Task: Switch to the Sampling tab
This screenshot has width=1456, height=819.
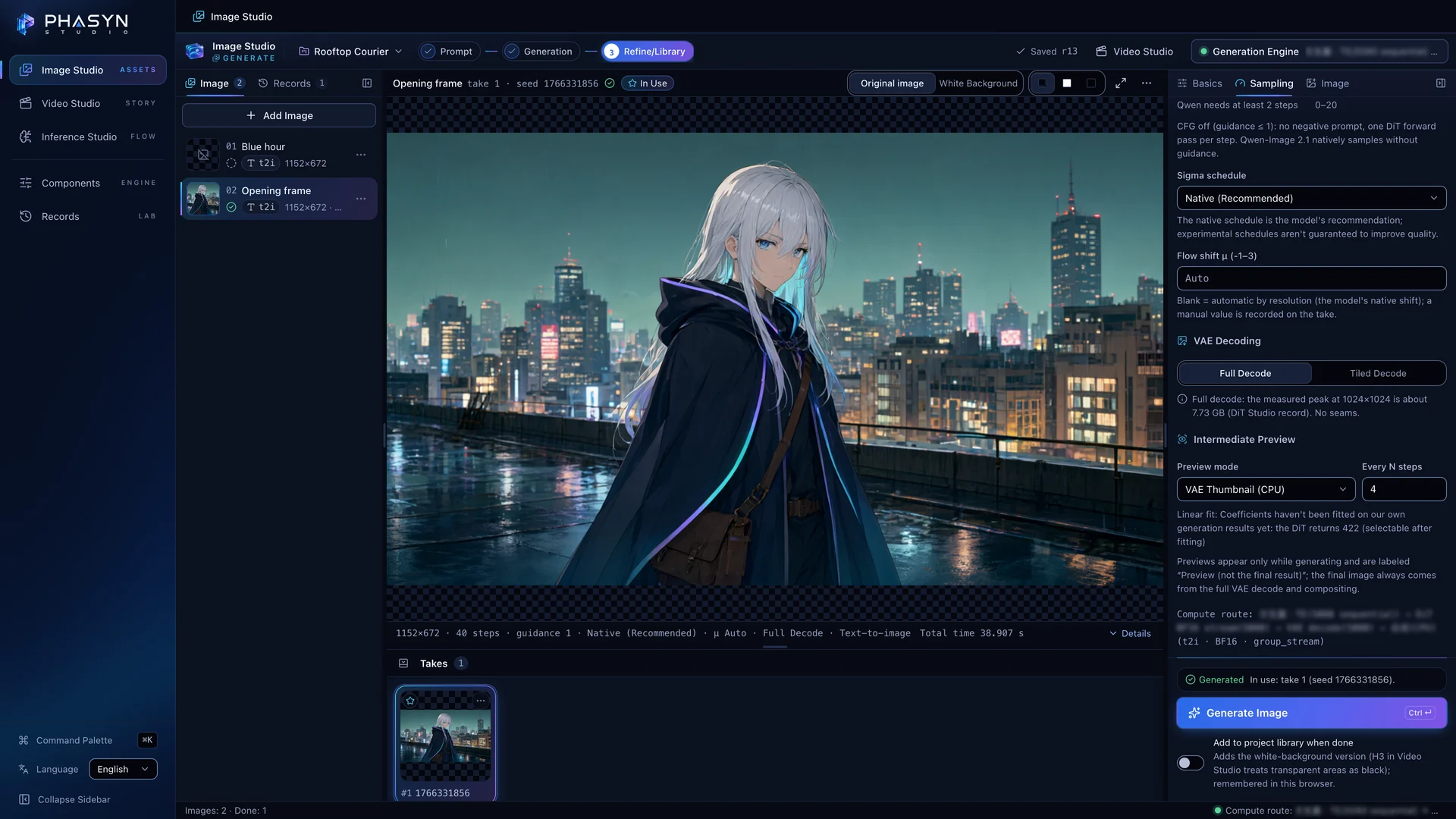Action: pyautogui.click(x=1264, y=83)
